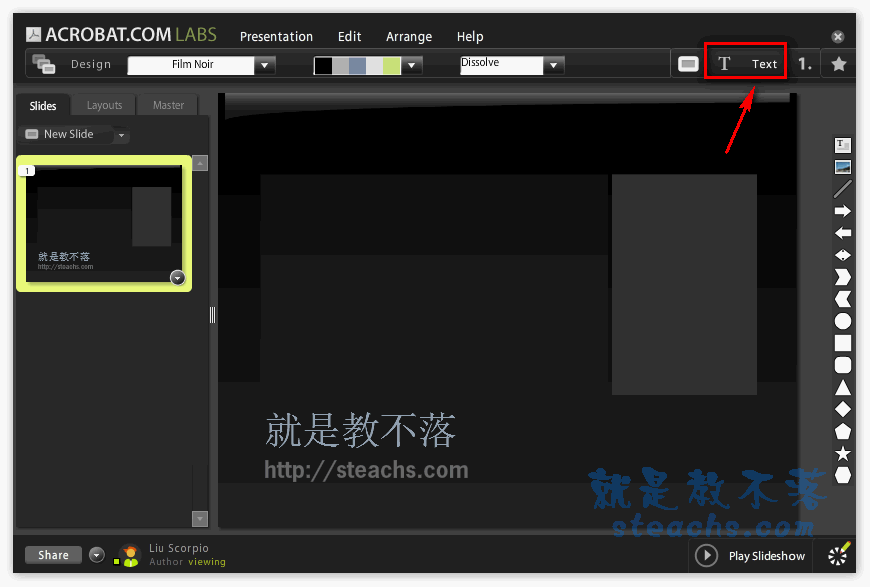
Task: Select the hexagon shape
Action: (843, 475)
